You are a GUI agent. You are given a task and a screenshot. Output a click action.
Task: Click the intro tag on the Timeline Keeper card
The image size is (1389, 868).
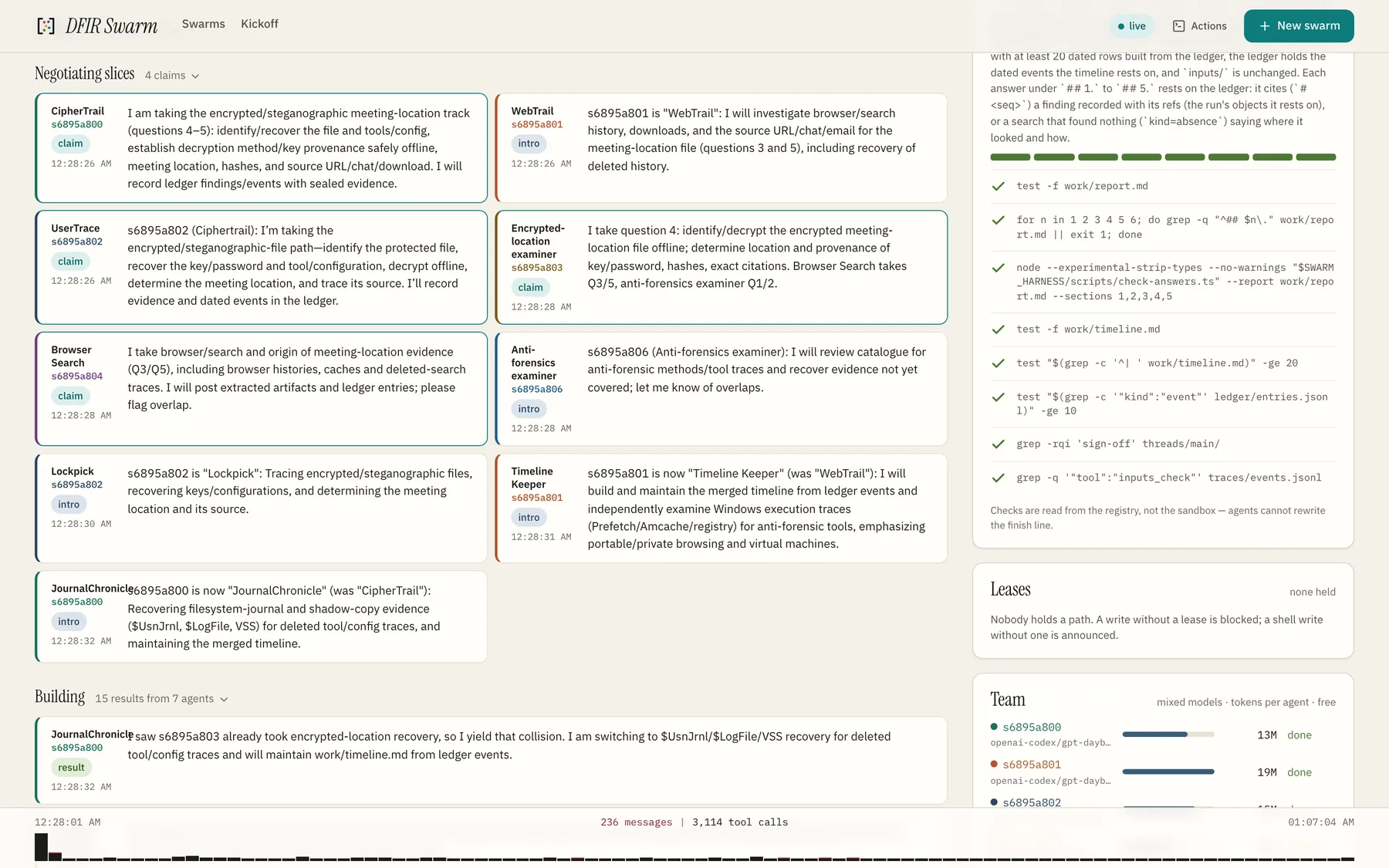pos(529,518)
